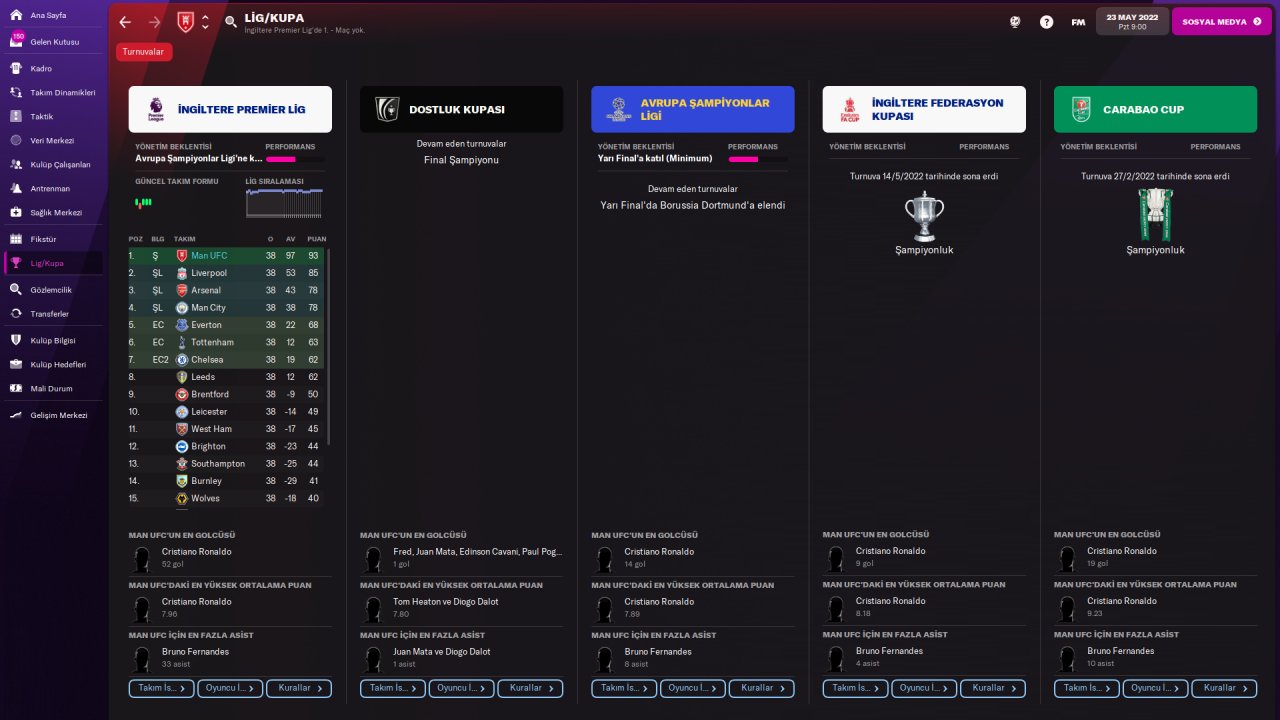Open the Avrupa Şampiyonlar Ligi header card
Image resolution: width=1280 pixels, height=720 pixels.
pos(693,109)
